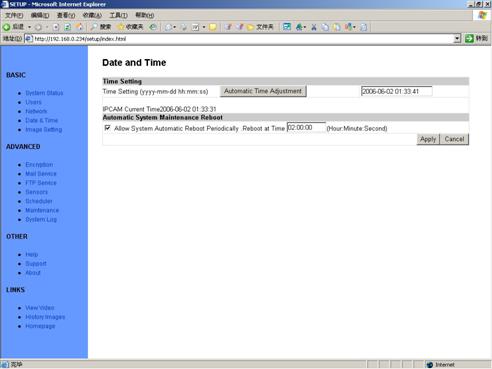The image size is (492, 369).
Task: Toggle Allow System Automatic Reboot checkbox
Action: point(107,128)
